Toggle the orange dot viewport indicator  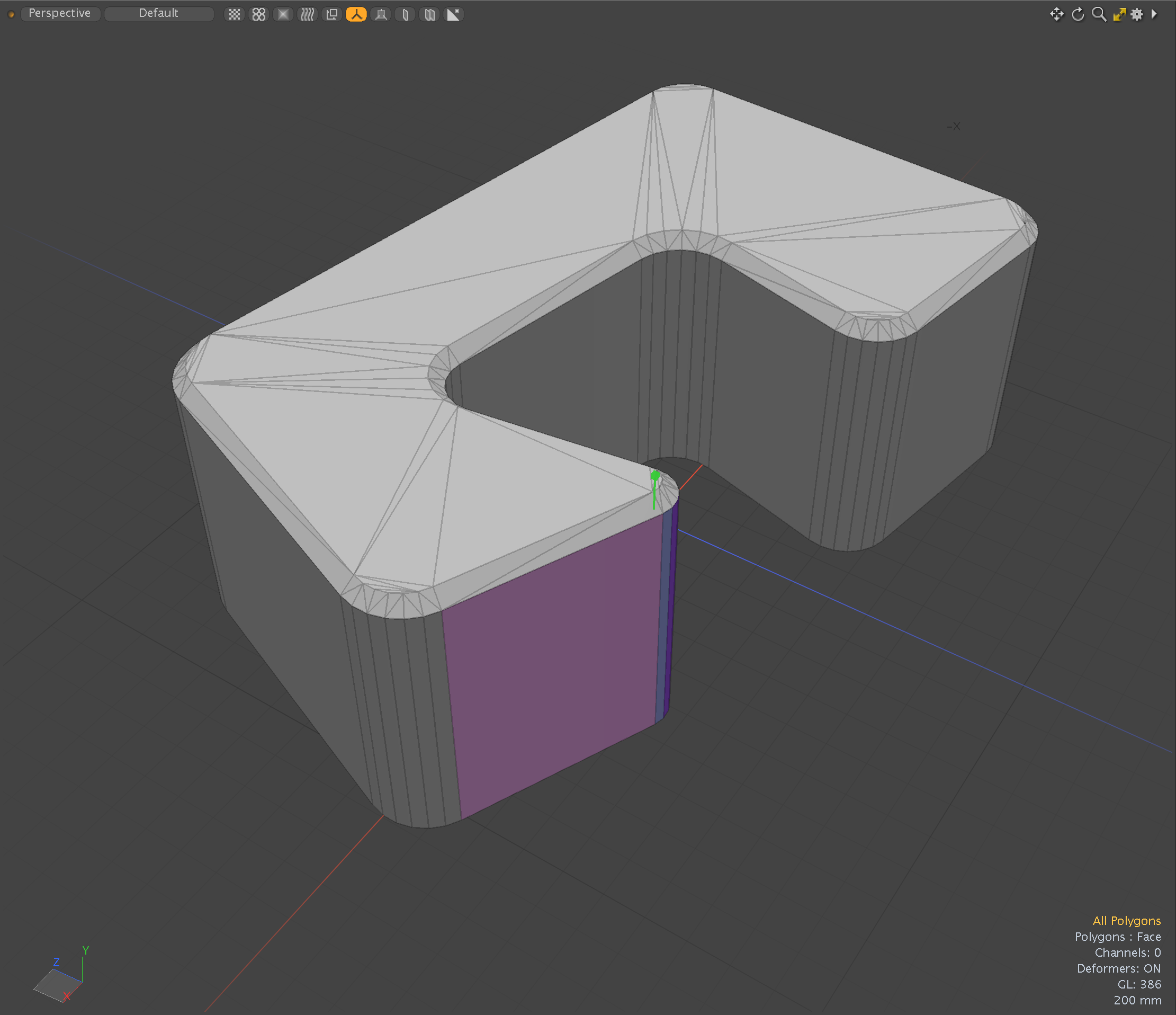click(x=11, y=14)
